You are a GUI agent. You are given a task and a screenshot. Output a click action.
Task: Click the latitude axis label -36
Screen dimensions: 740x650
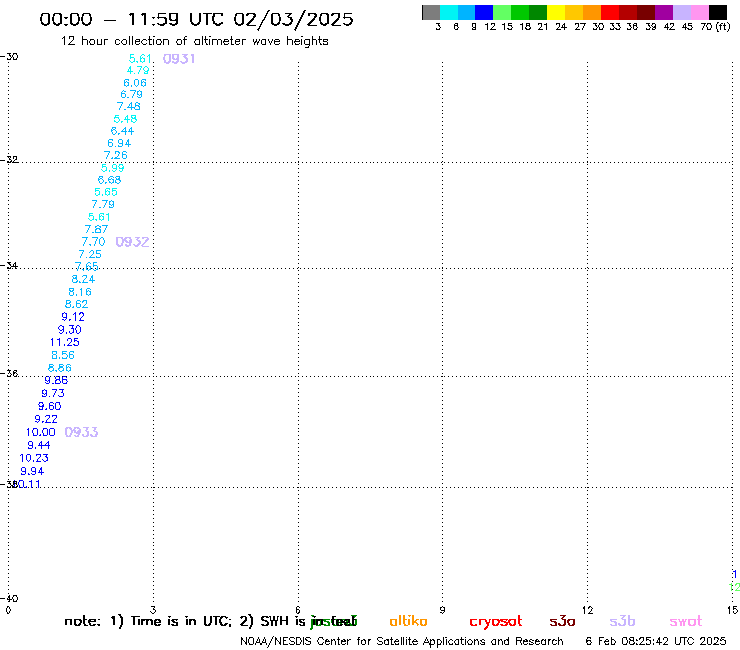point(9,374)
